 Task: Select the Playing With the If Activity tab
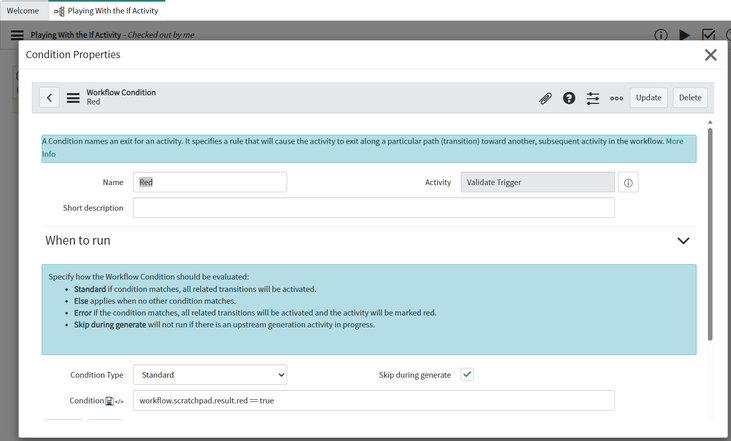[x=107, y=11]
